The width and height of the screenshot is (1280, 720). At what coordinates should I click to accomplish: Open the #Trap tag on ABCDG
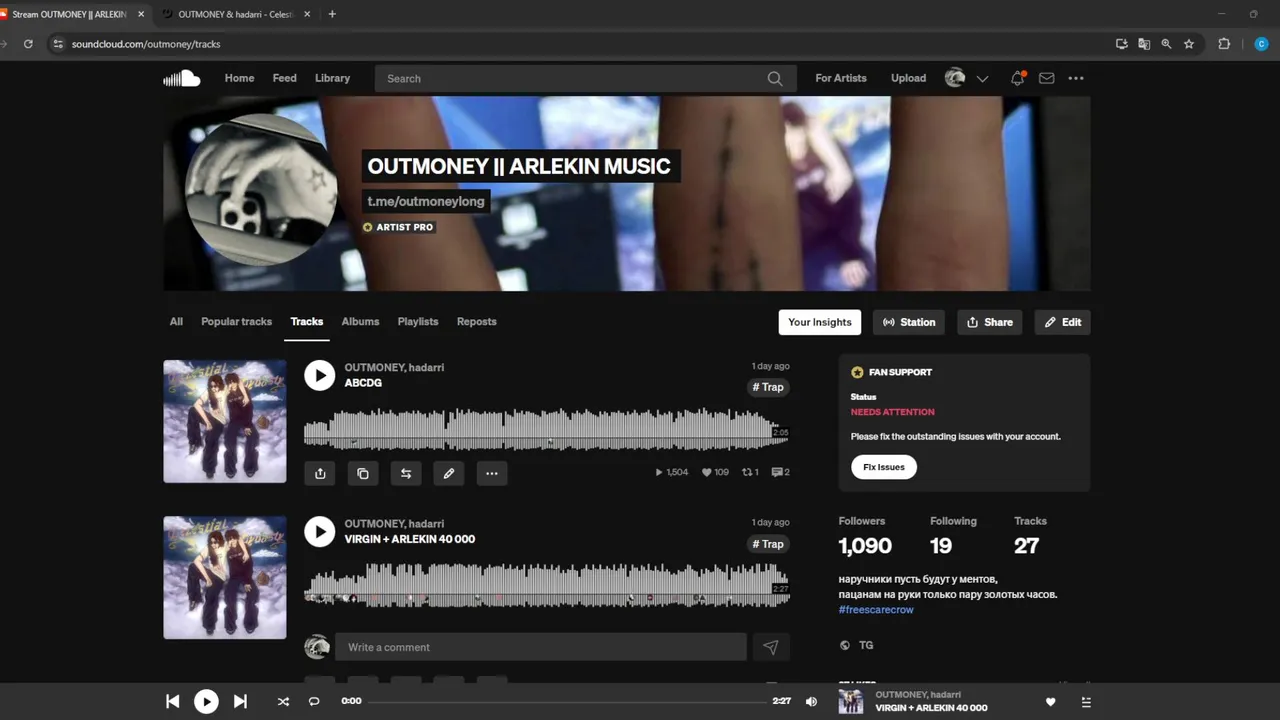click(768, 387)
